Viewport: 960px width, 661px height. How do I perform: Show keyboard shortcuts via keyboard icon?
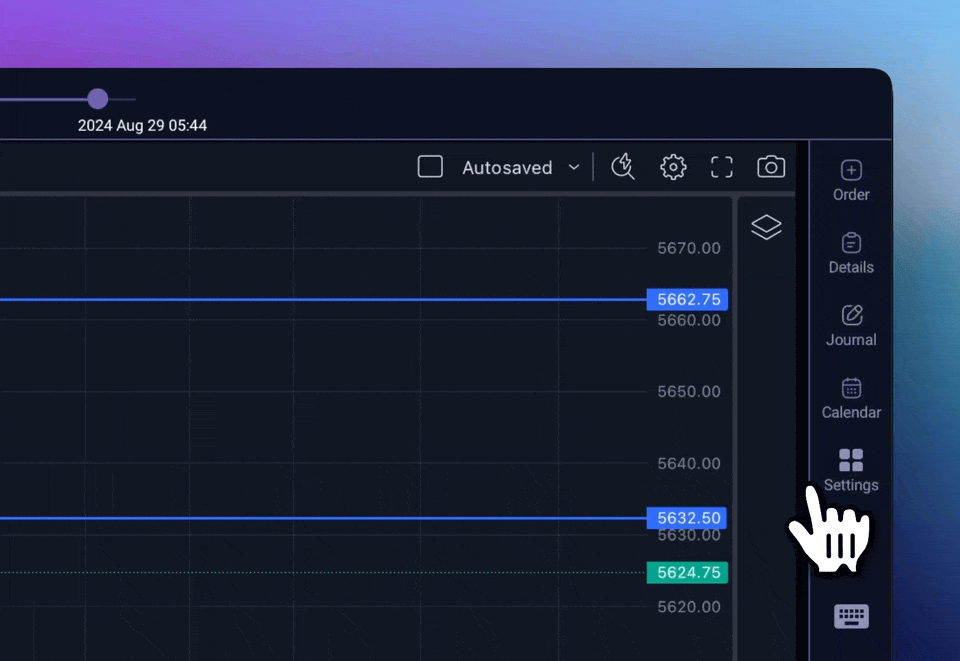click(x=851, y=617)
